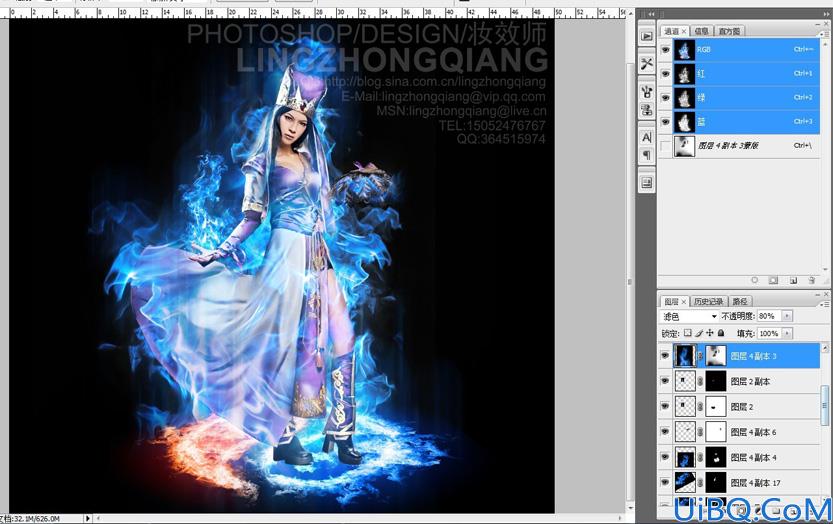
Task: Click the 填充 100% field
Action: click(770, 333)
